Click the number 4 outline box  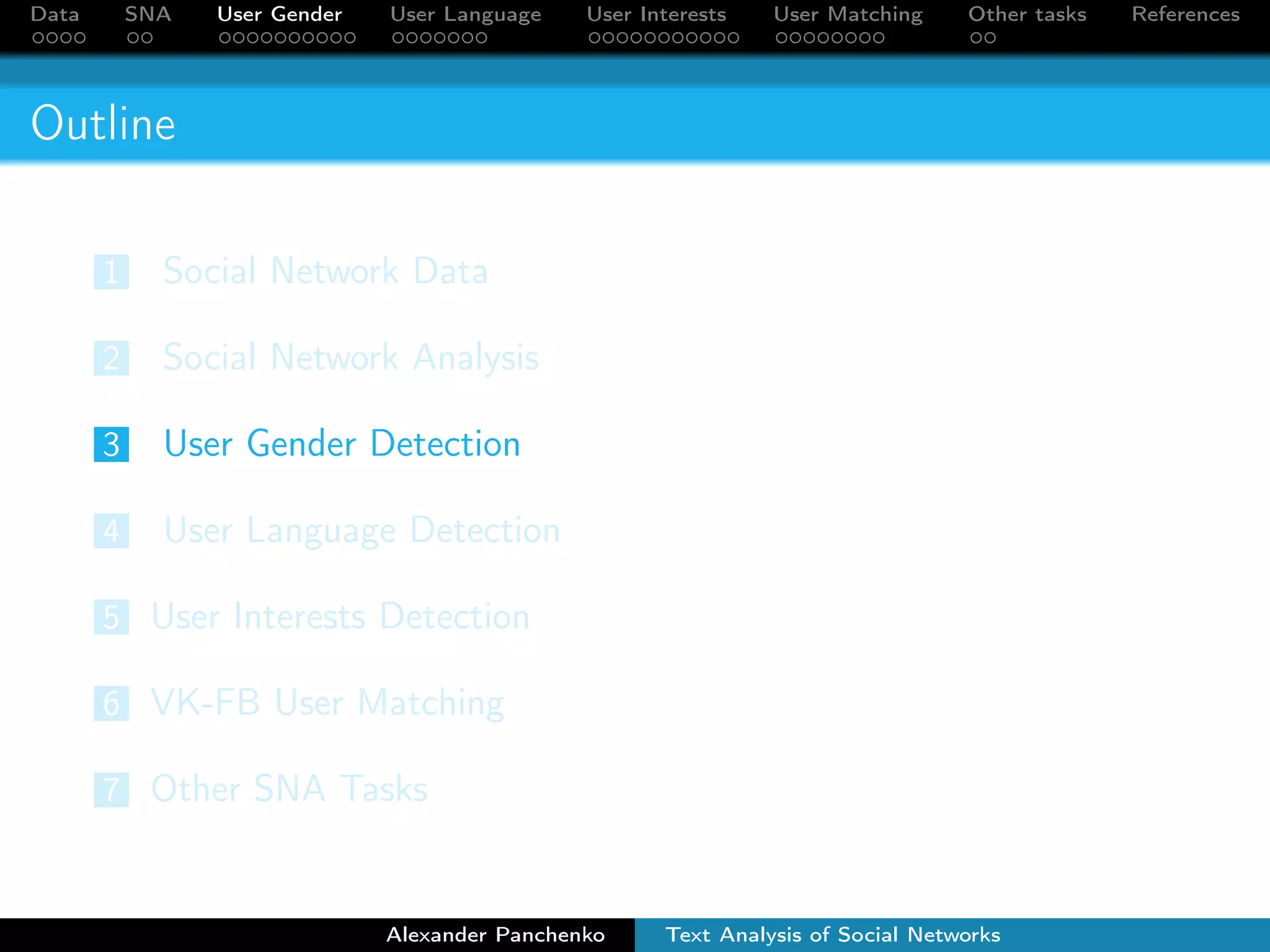point(112,531)
